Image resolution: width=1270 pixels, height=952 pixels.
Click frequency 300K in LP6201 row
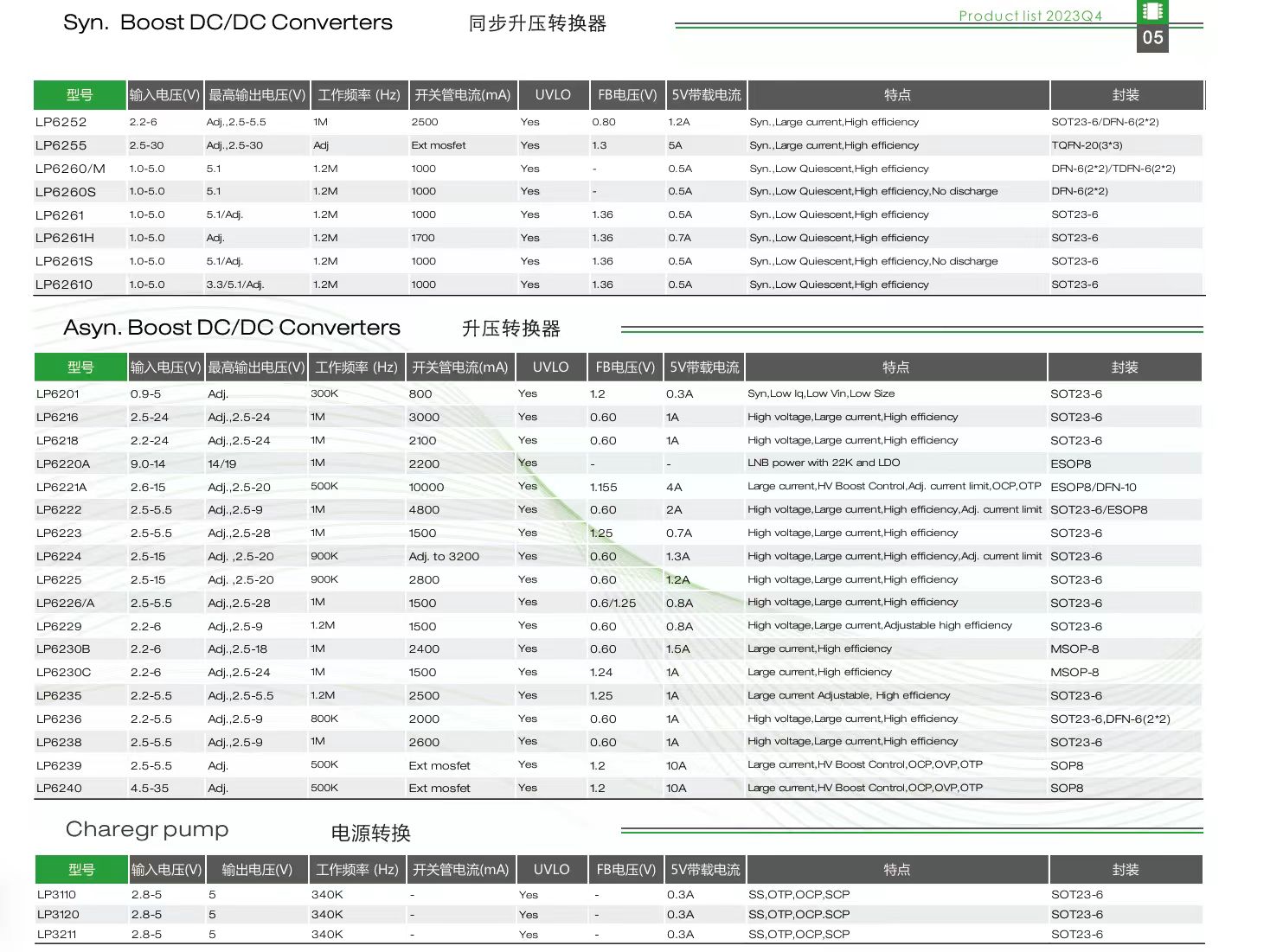click(x=324, y=393)
